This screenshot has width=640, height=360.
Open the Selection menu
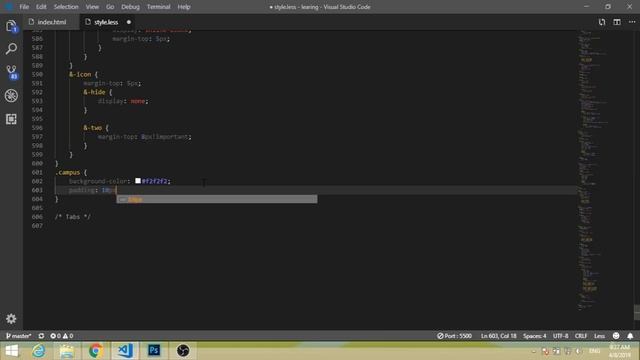(x=66, y=7)
